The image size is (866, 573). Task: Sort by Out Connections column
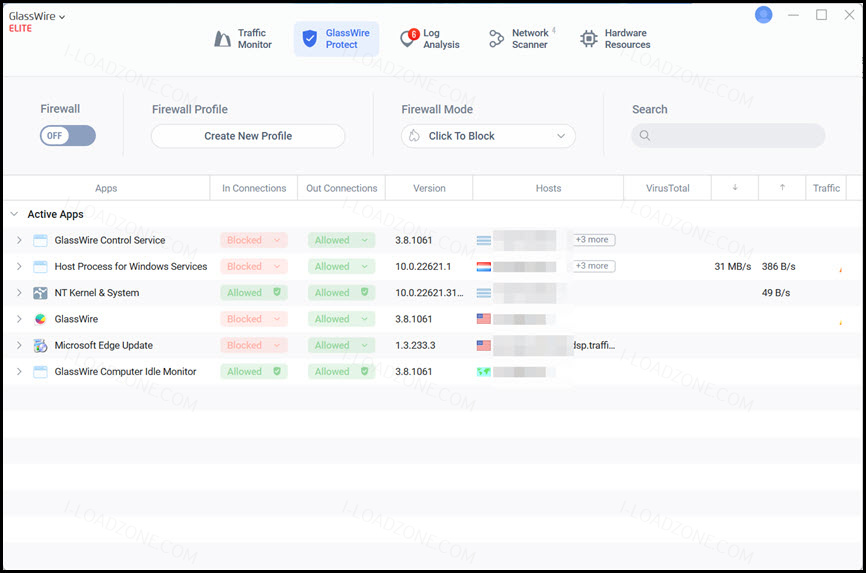[x=341, y=188]
